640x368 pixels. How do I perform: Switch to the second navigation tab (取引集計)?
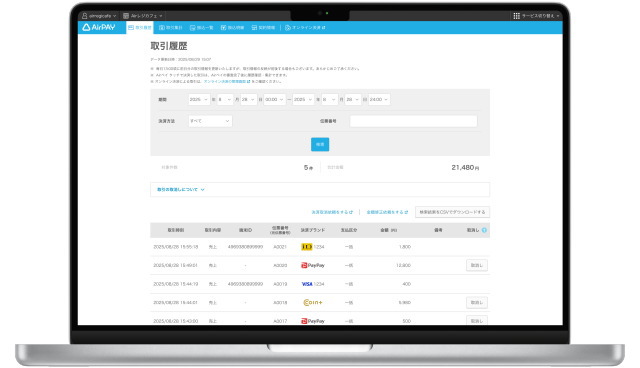point(171,27)
